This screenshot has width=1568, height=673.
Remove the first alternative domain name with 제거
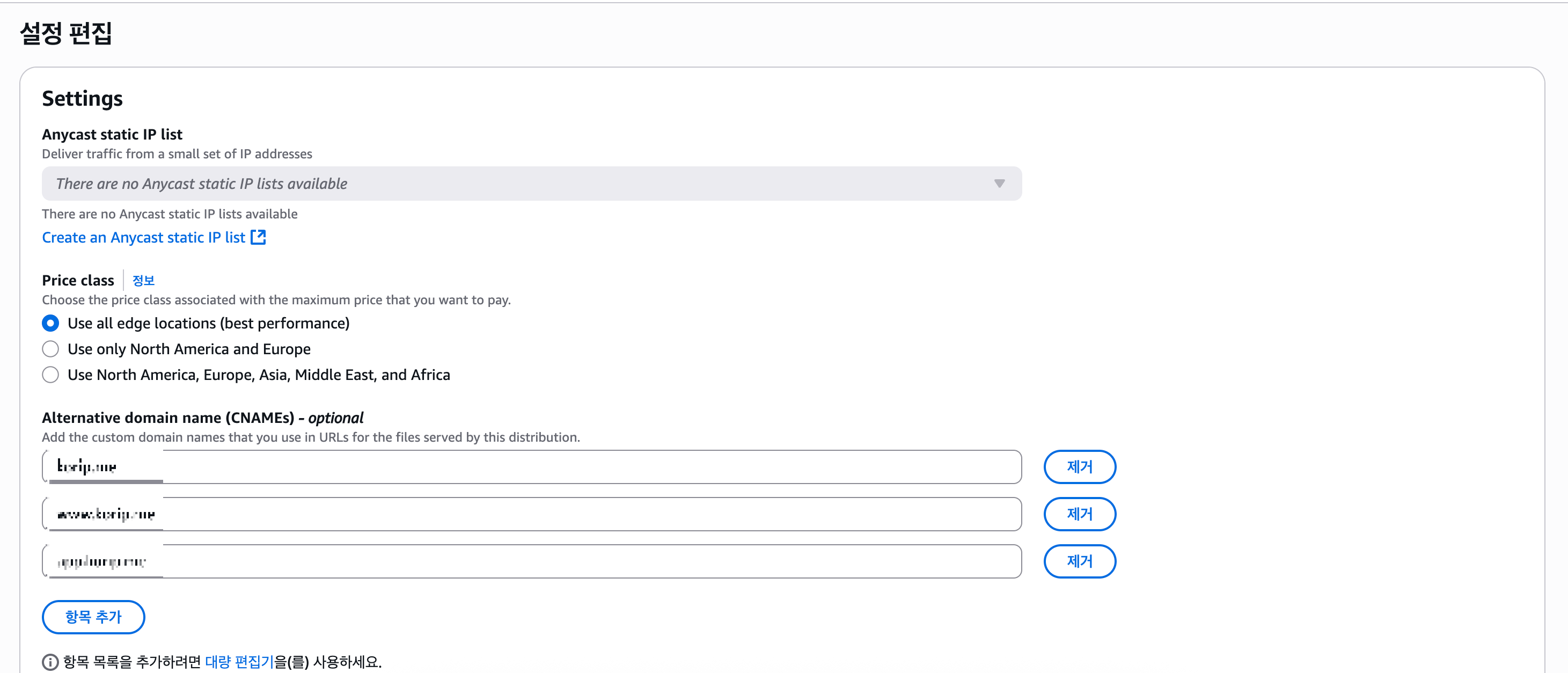[x=1079, y=467]
